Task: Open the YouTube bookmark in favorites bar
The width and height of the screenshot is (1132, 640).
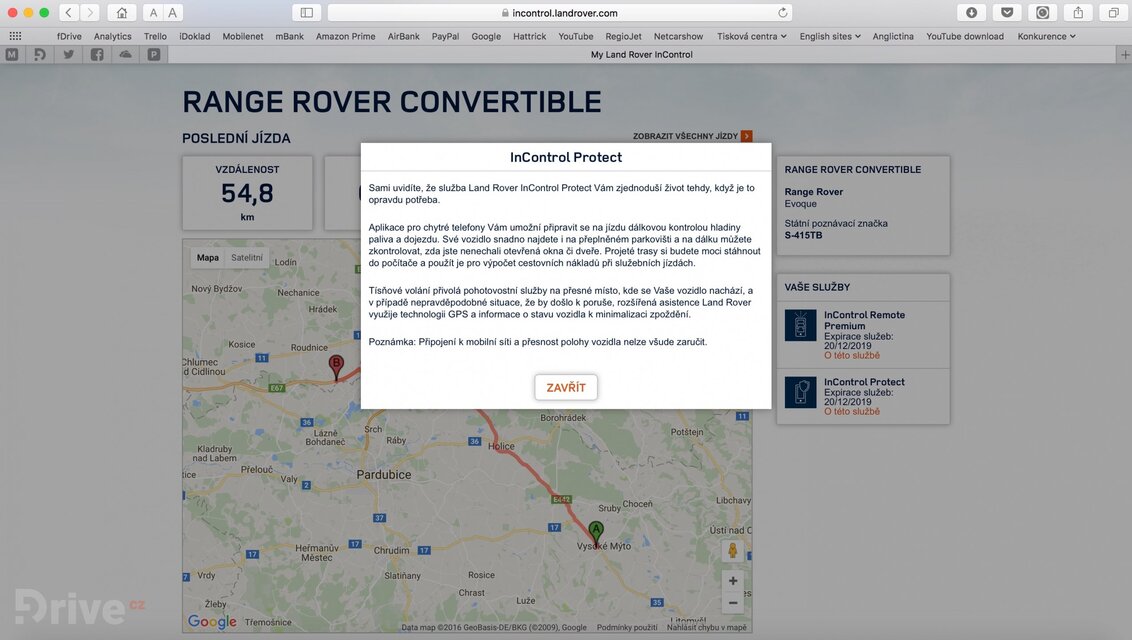Action: [575, 36]
